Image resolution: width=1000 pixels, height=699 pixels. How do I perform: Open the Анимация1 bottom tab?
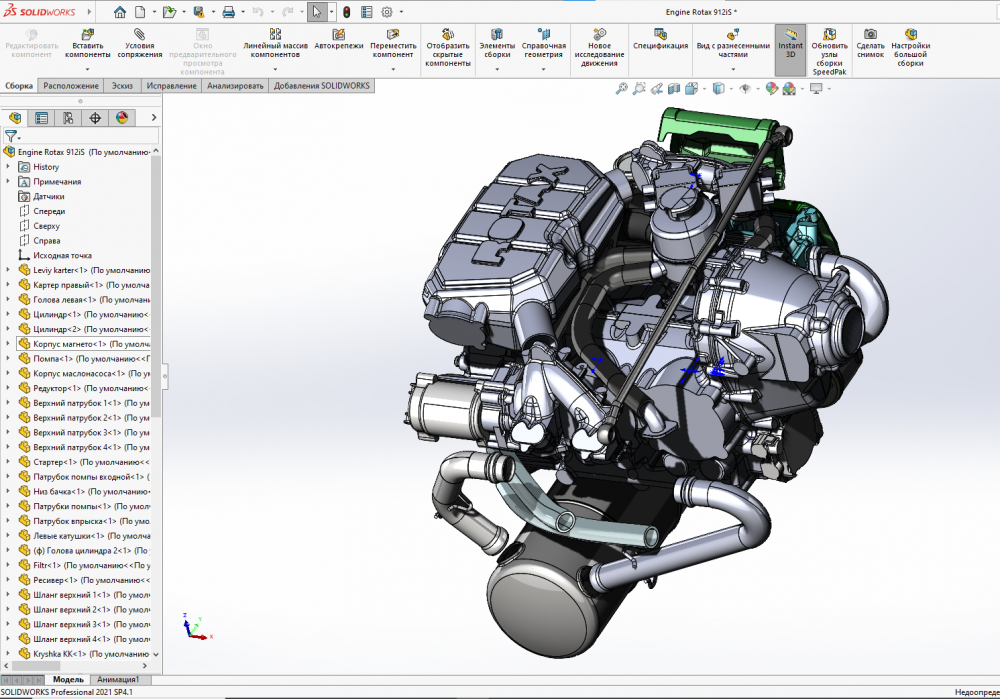point(117,680)
